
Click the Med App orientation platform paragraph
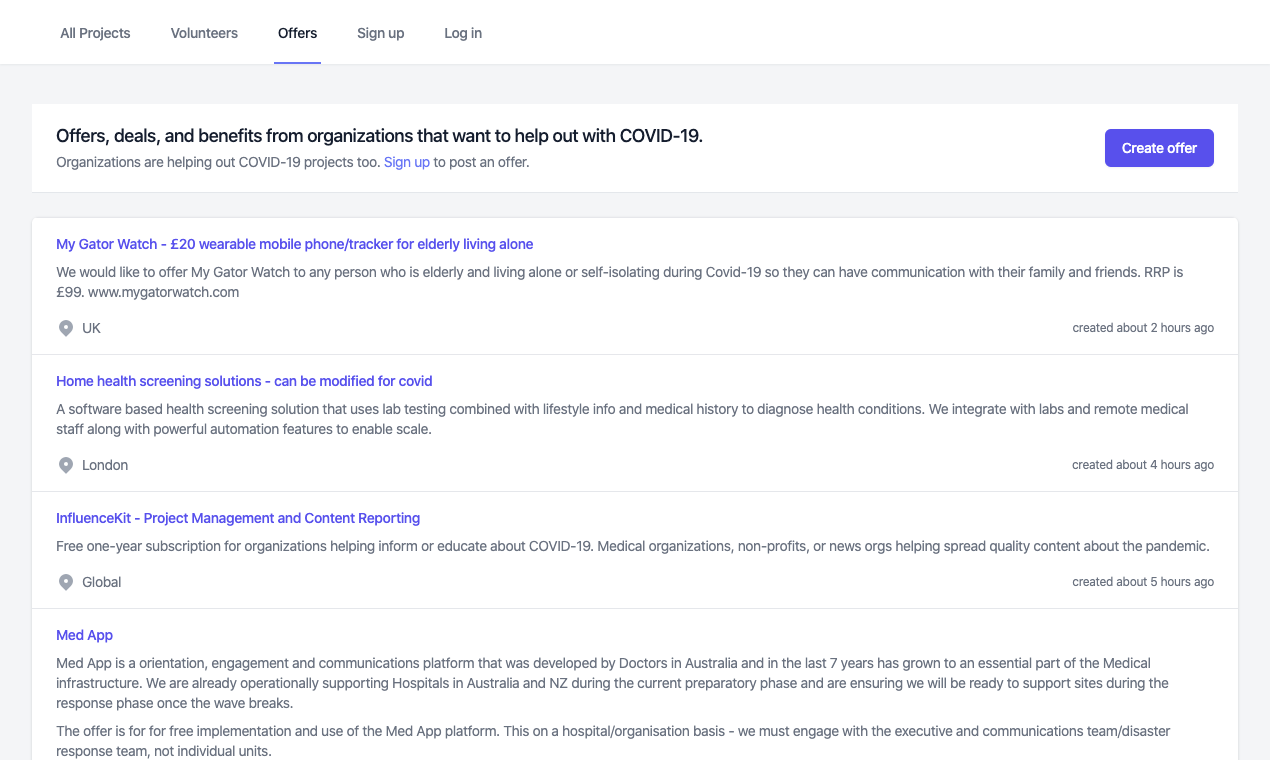(612, 683)
